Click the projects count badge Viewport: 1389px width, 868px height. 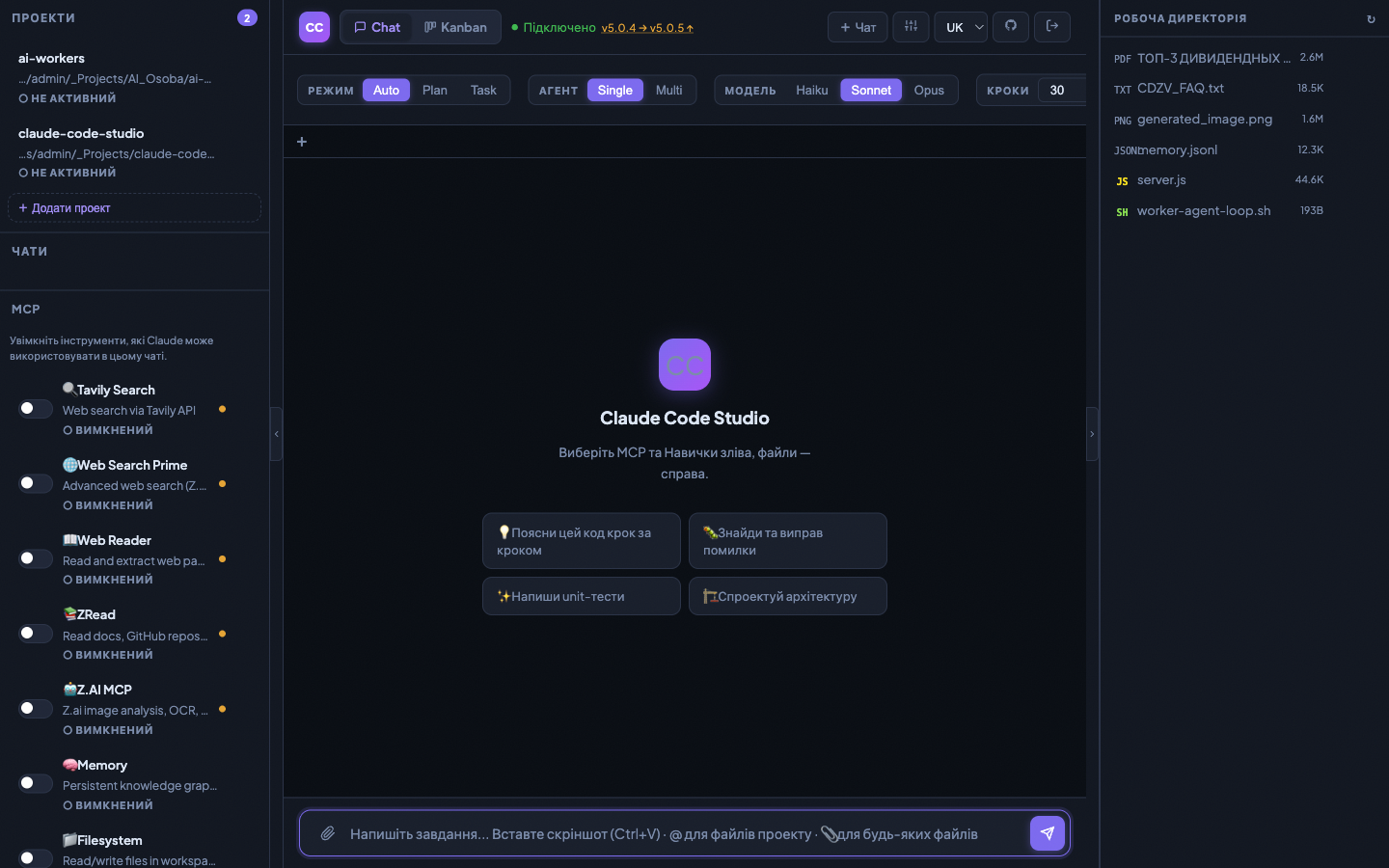247,17
